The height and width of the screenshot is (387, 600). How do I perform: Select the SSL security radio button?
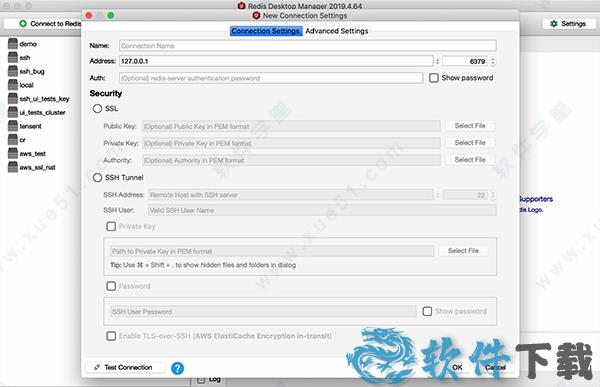98,109
